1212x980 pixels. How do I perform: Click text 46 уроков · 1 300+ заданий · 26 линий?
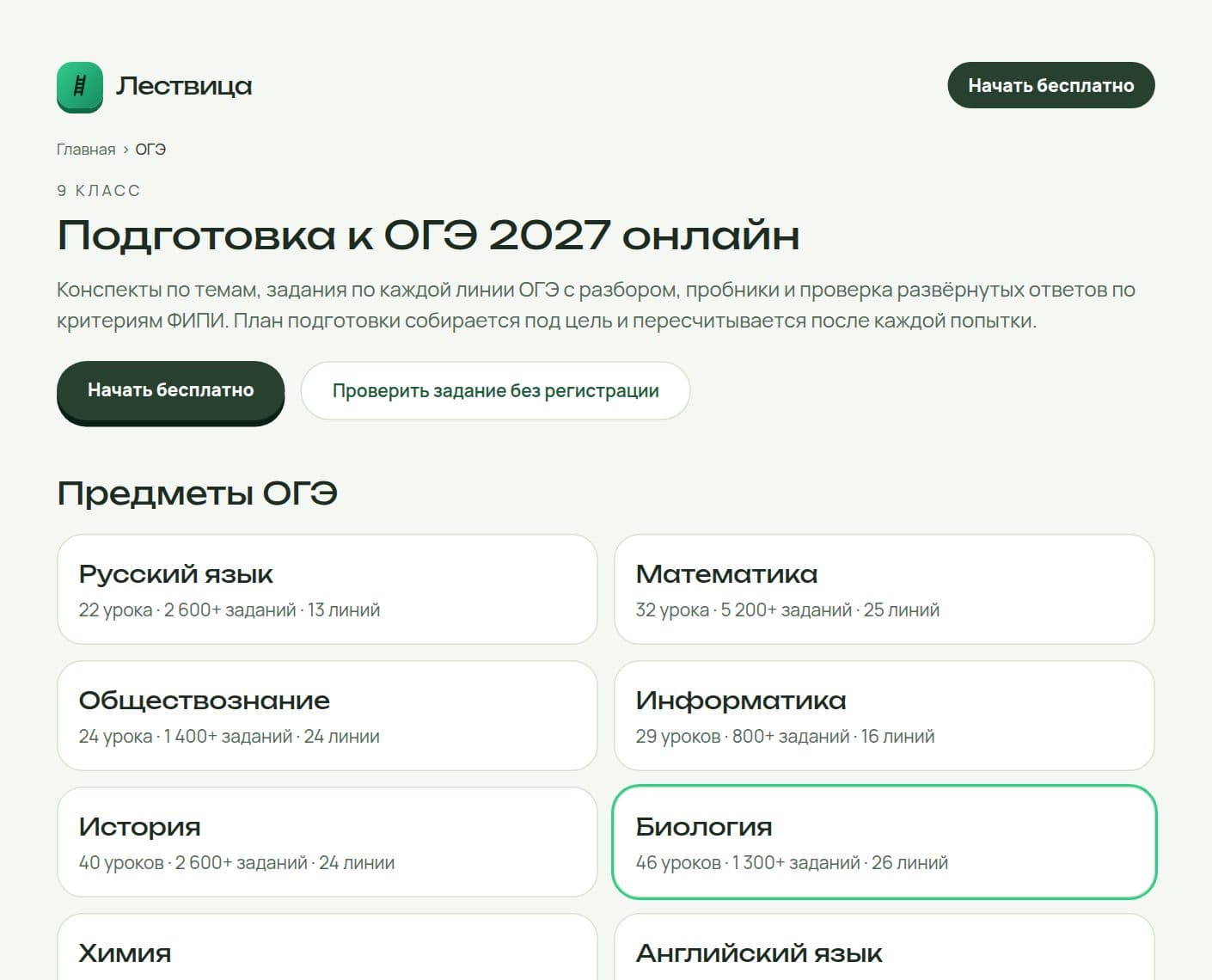click(792, 863)
